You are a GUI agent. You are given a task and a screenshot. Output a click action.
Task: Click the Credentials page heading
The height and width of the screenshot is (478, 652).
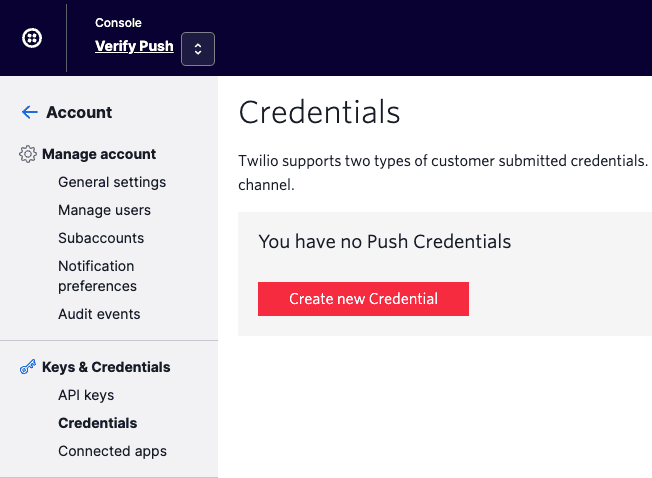tap(319, 112)
